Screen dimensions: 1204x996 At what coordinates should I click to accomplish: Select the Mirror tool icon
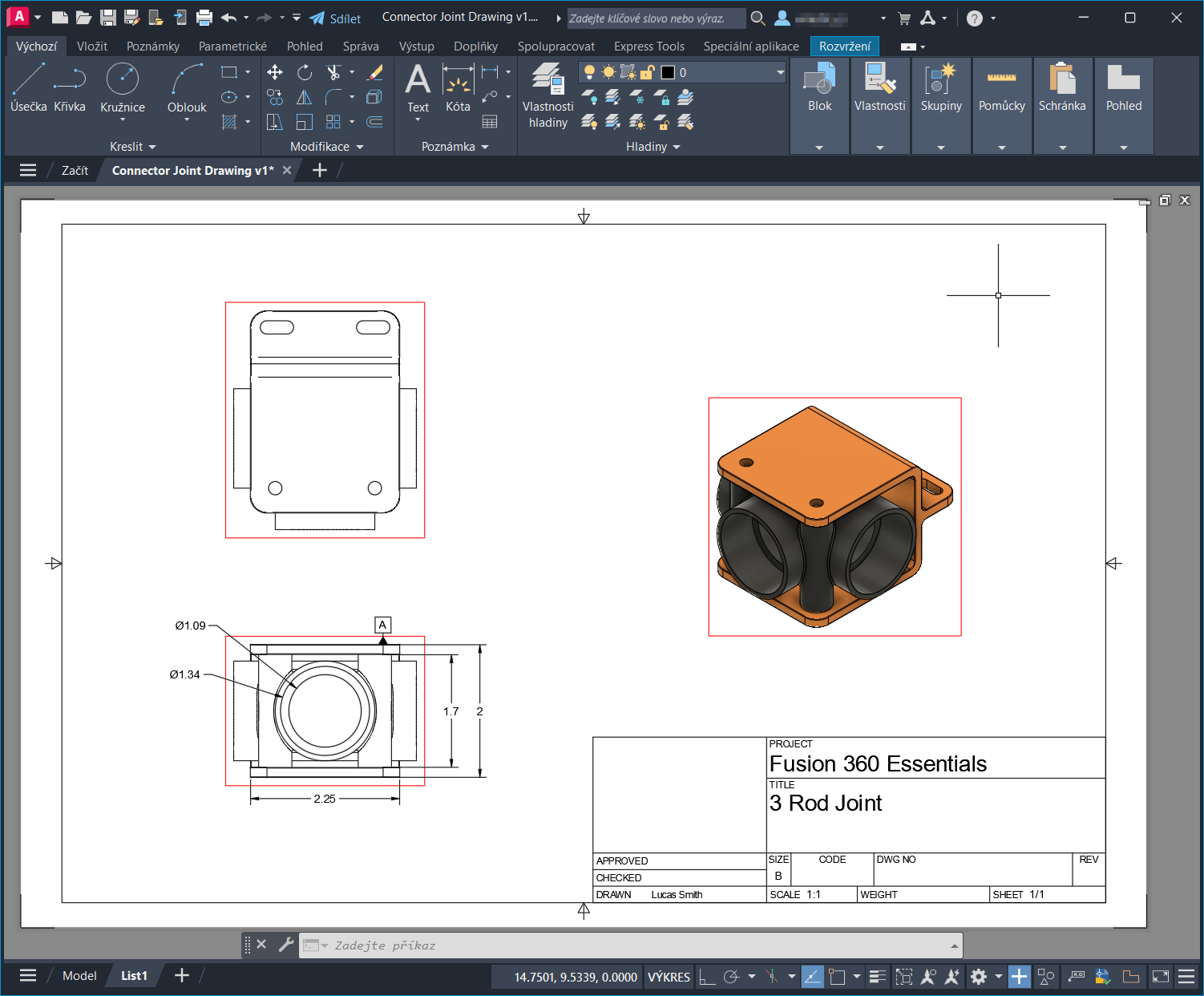[305, 98]
